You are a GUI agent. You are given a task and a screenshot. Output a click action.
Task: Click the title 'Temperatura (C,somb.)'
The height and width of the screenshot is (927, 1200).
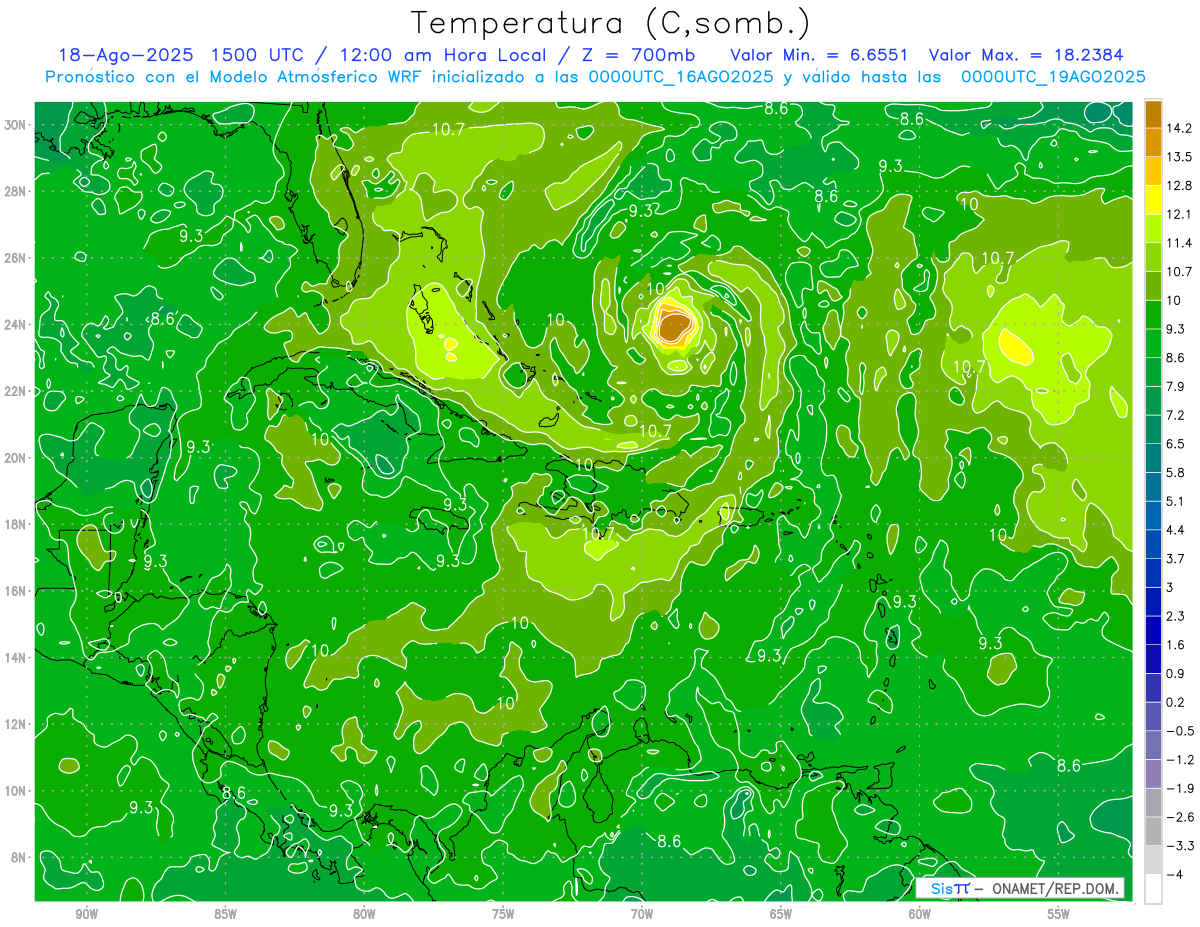pos(611,22)
